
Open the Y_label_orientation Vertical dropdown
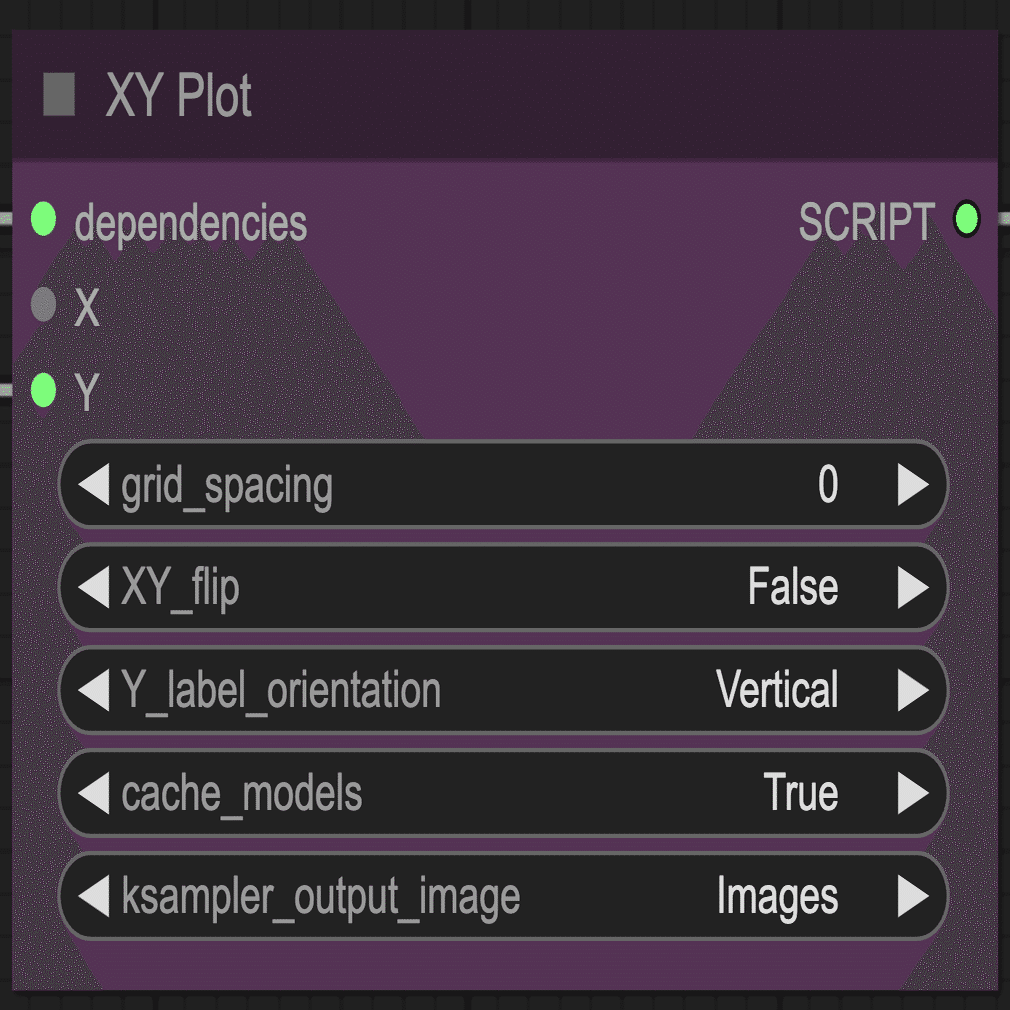503,690
